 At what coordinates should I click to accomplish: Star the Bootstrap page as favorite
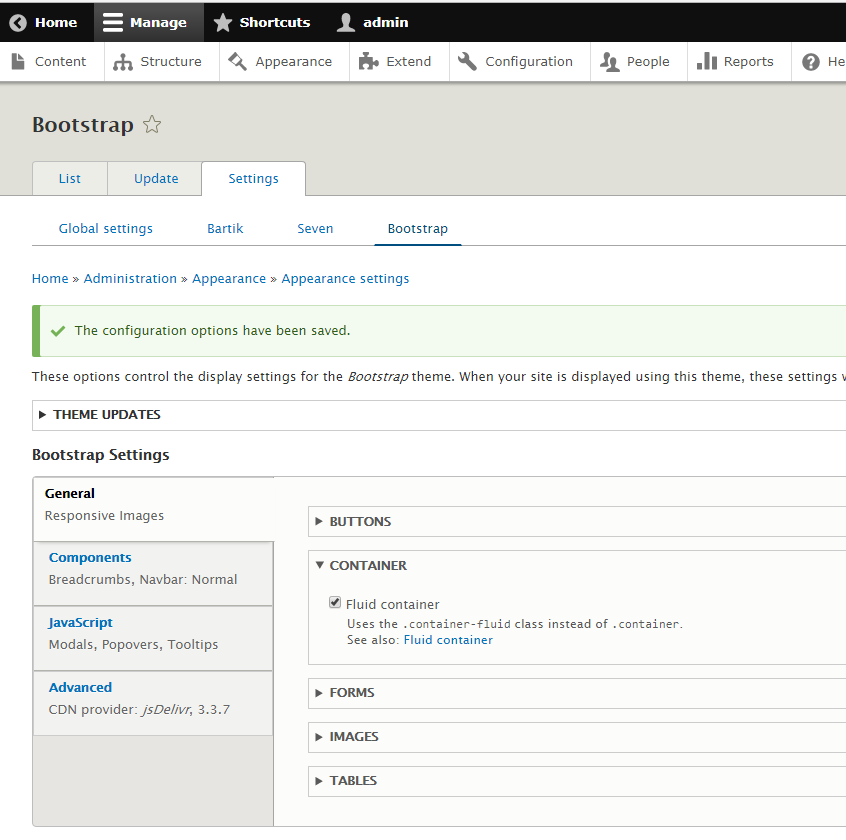[151, 124]
